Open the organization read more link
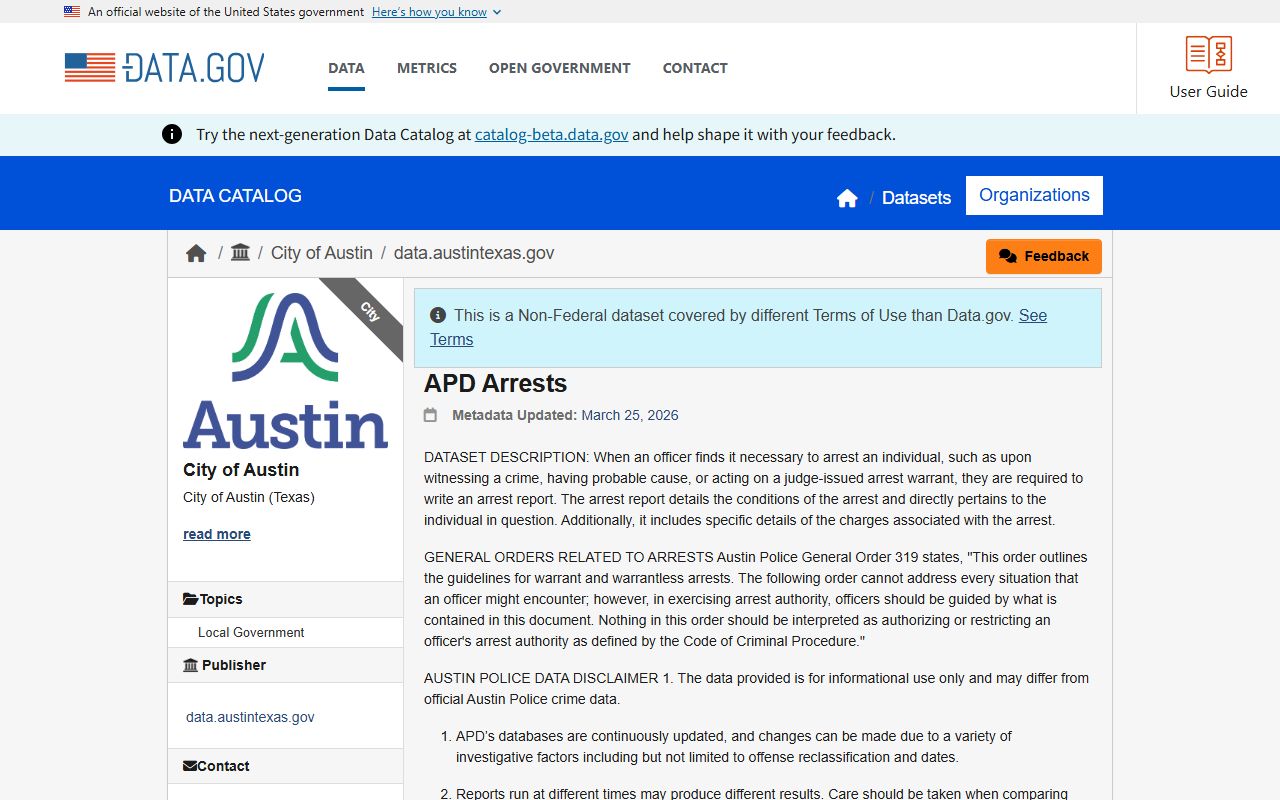 (217, 534)
